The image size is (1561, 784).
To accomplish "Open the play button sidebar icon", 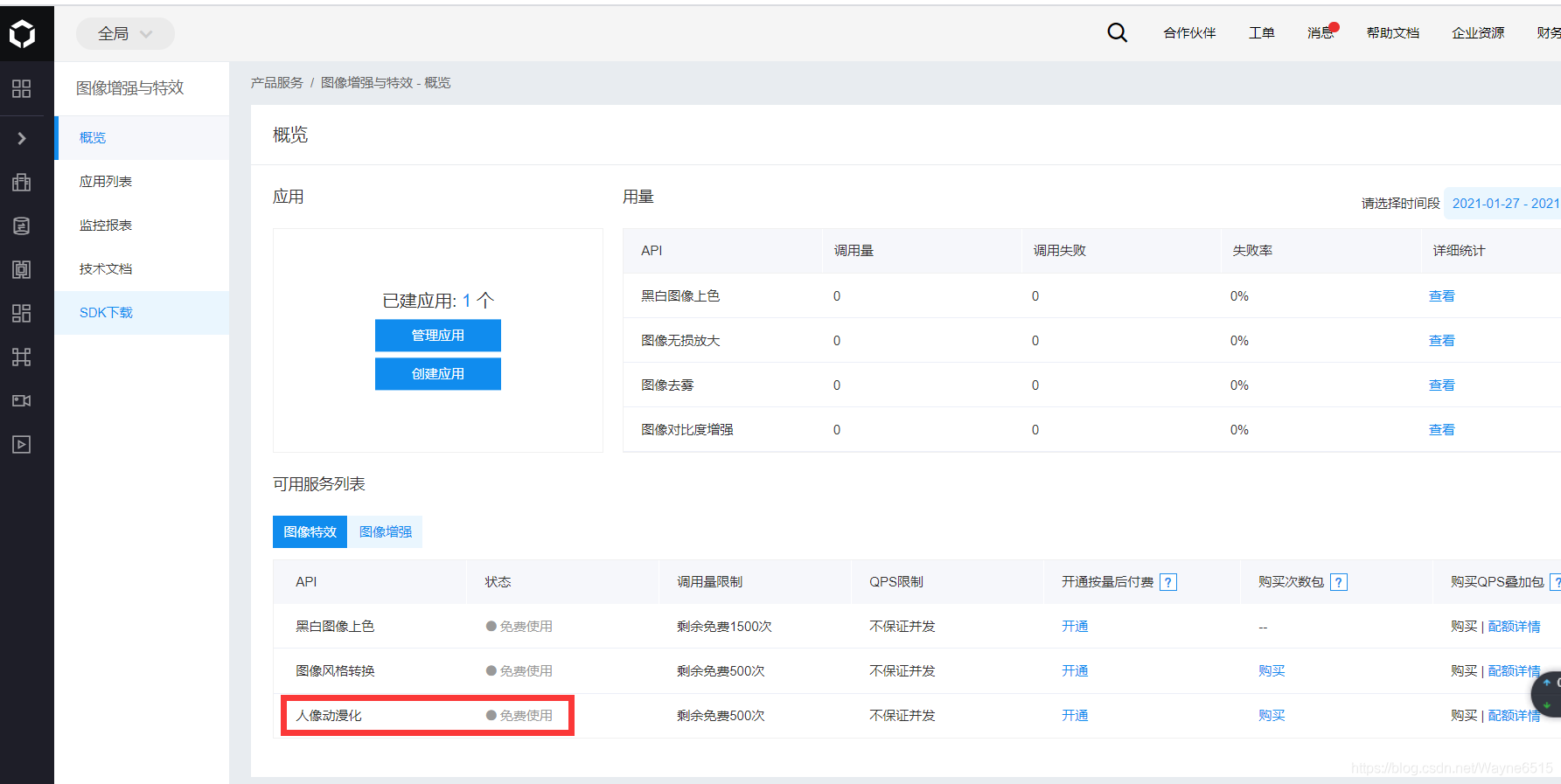I will point(22,444).
